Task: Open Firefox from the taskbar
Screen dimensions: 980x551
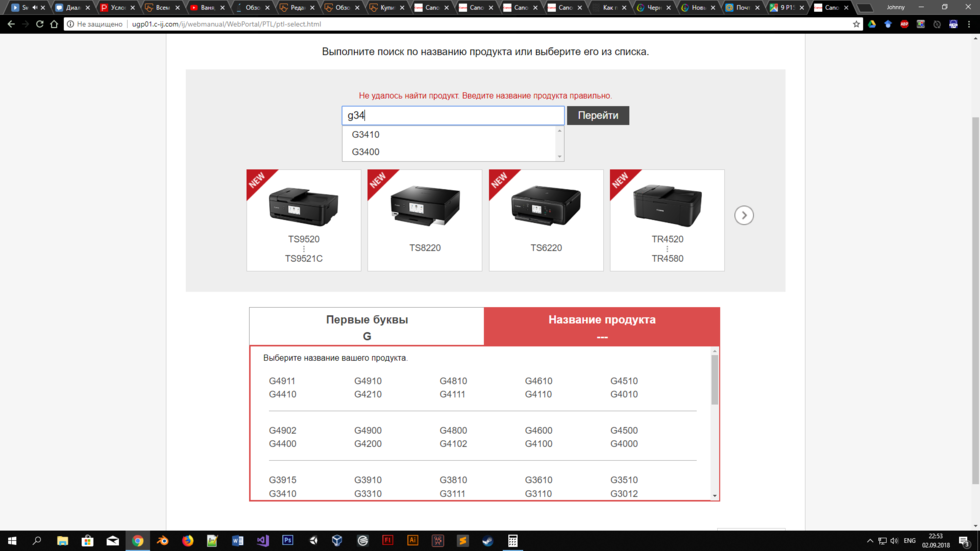Action: (x=187, y=541)
